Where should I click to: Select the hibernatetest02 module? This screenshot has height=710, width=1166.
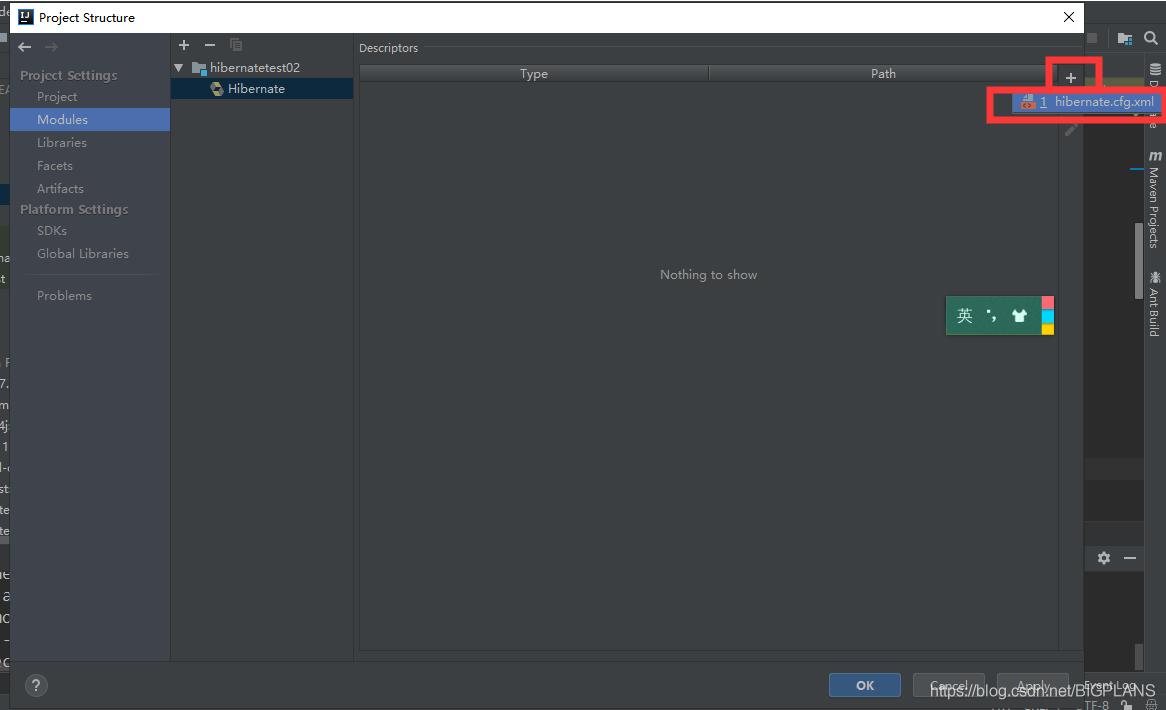point(254,68)
